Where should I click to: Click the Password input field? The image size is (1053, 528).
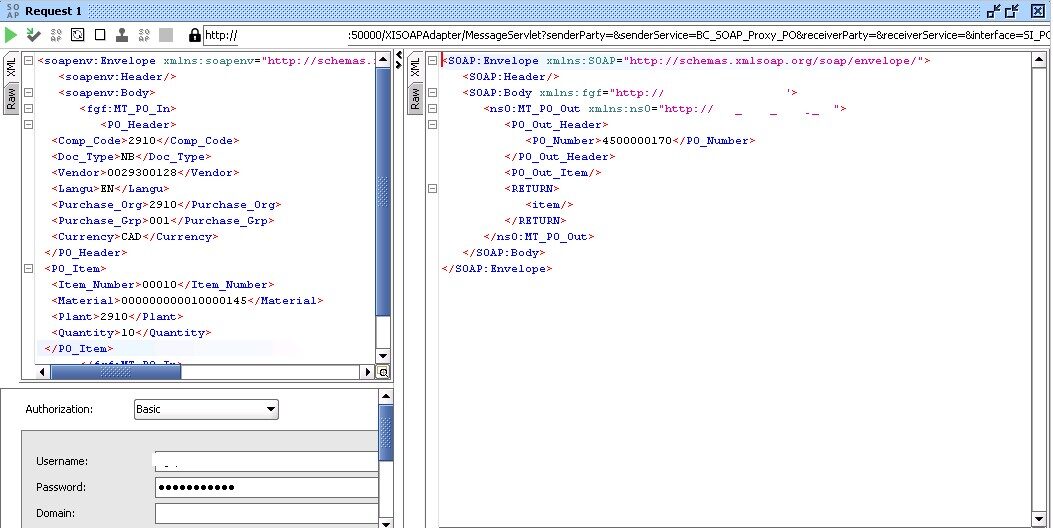(266, 487)
